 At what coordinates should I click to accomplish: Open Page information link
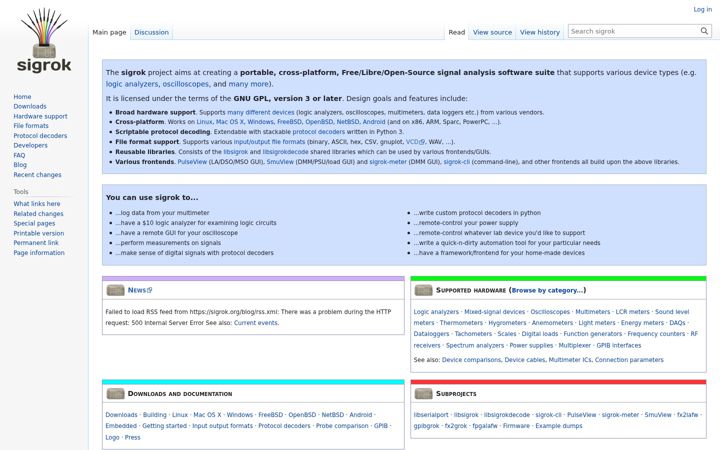coord(39,253)
